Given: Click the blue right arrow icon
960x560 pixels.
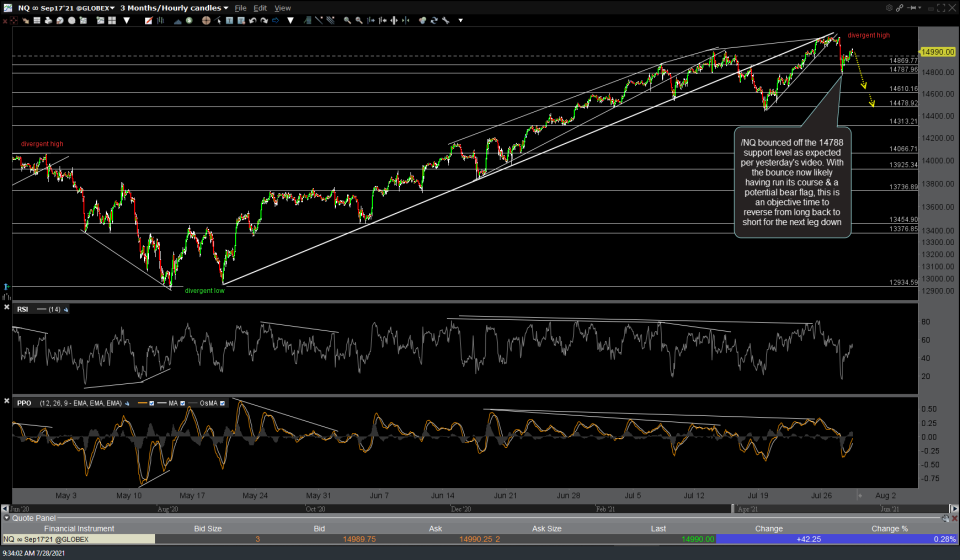Looking at the screenshot, I should (276, 20).
